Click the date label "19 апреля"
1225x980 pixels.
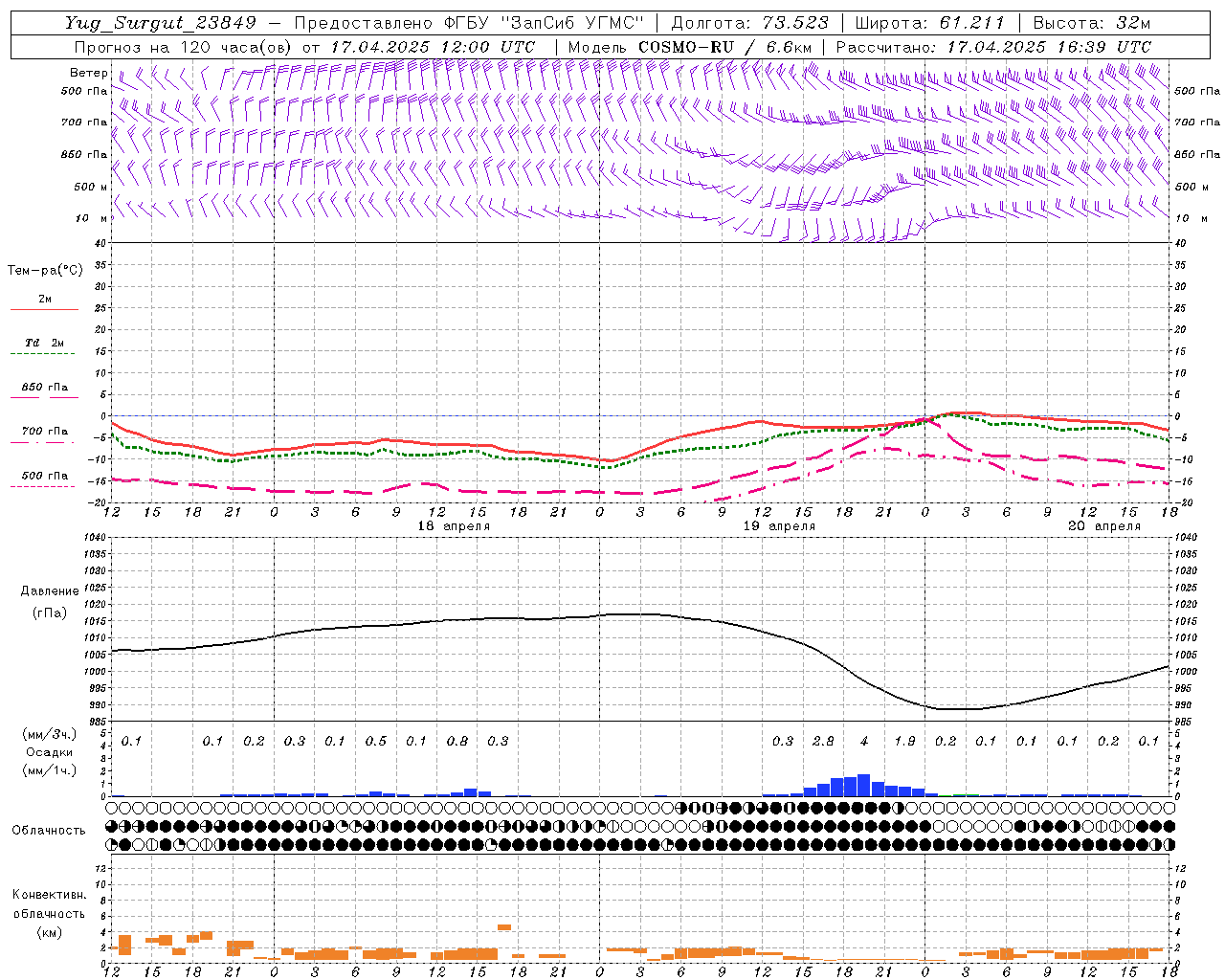point(779,526)
